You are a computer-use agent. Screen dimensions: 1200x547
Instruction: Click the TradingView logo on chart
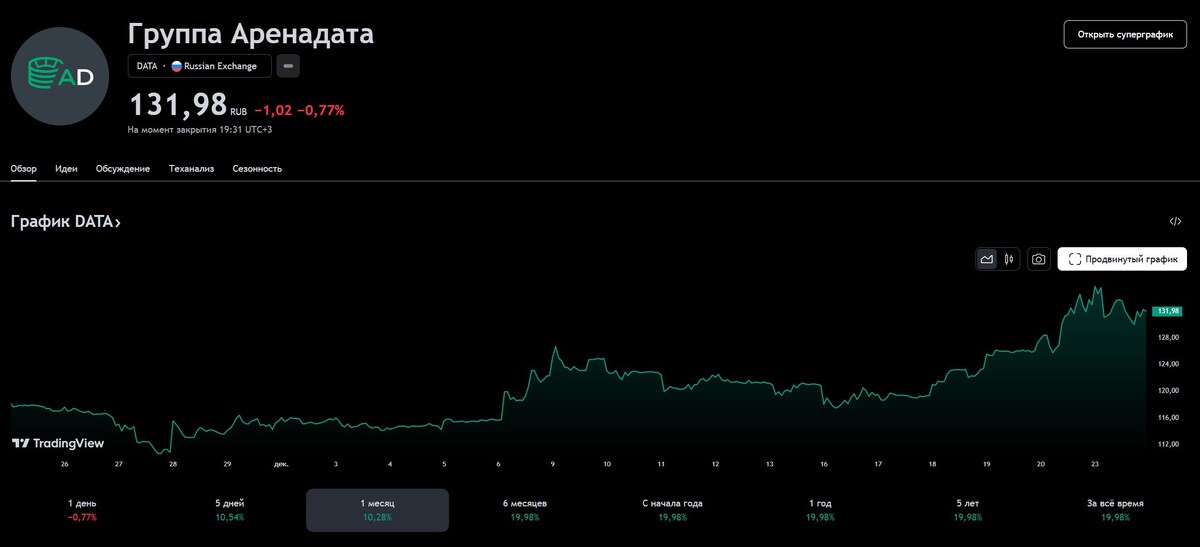(58, 443)
